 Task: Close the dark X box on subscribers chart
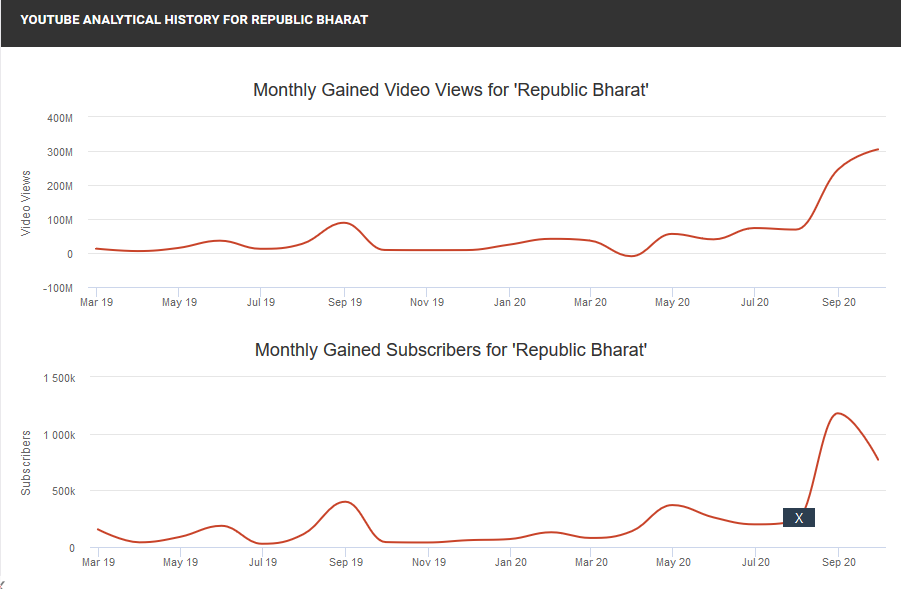point(798,518)
